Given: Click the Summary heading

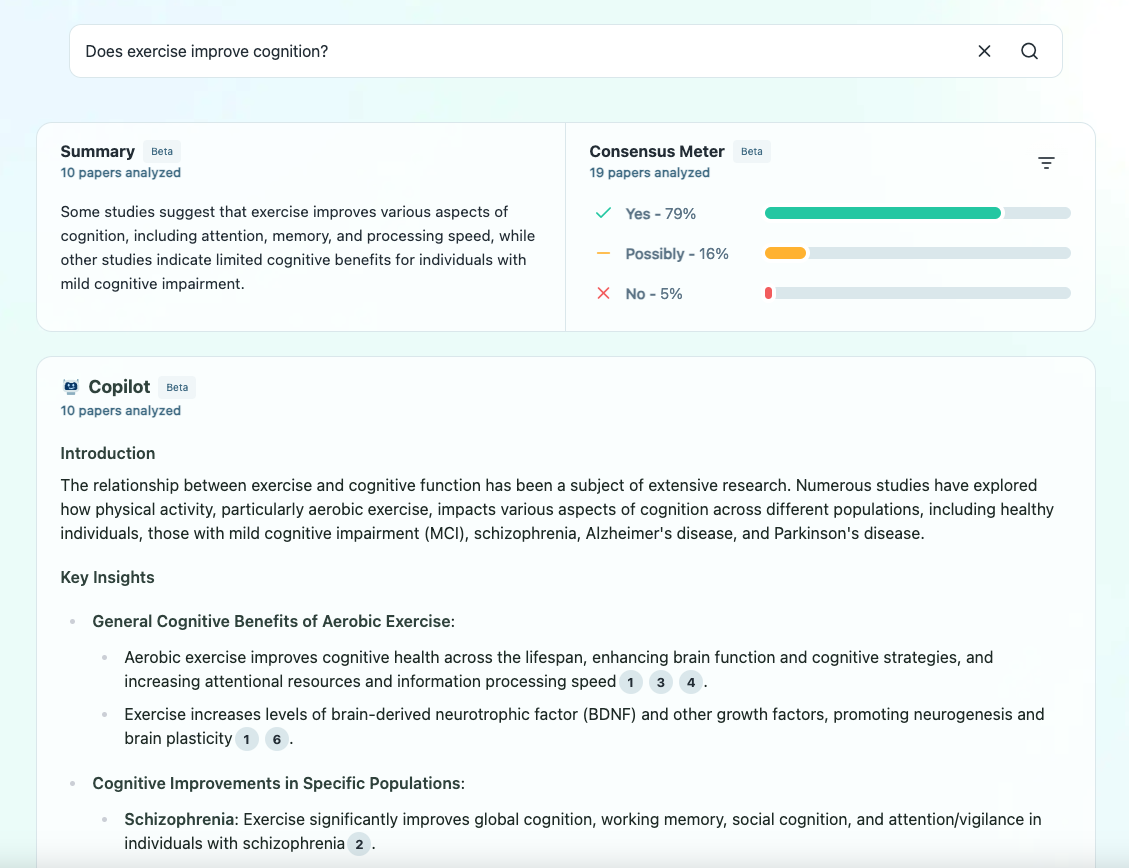Looking at the screenshot, I should tap(97, 152).
